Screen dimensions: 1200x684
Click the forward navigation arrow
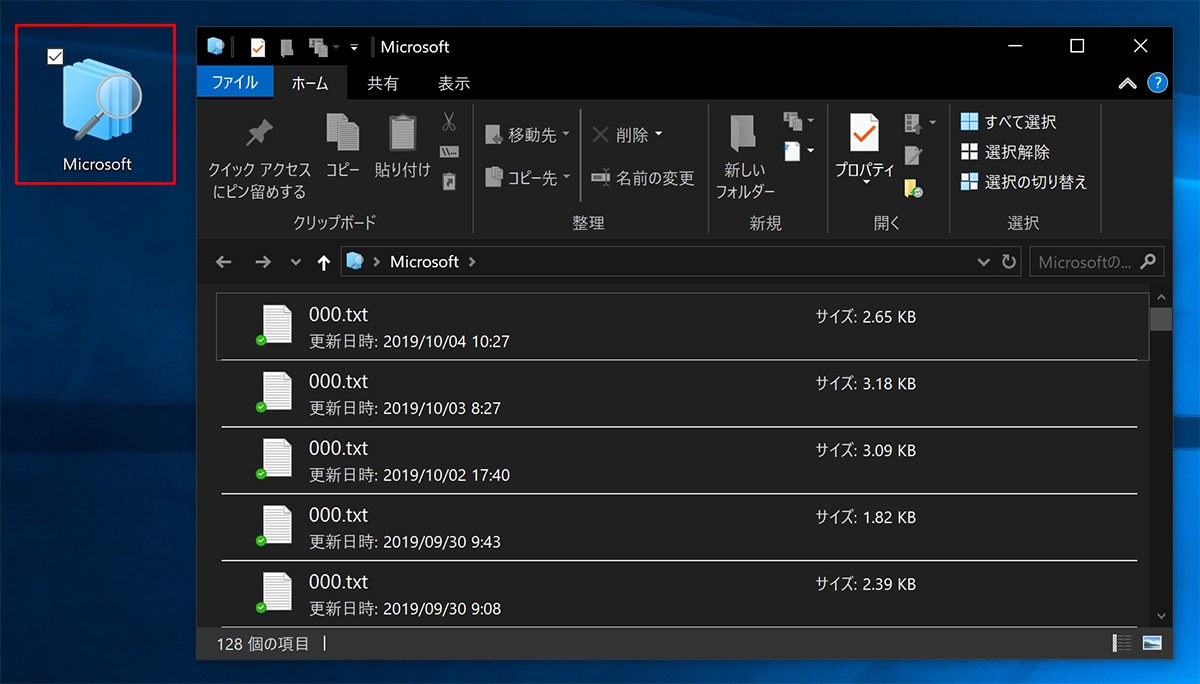click(x=262, y=262)
